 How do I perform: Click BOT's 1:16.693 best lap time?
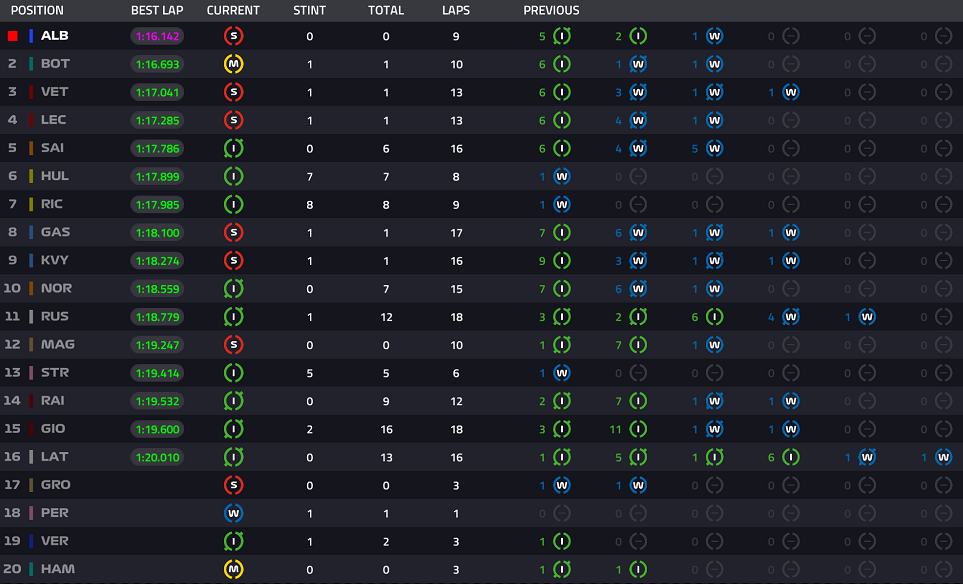pyautogui.click(x=156, y=64)
